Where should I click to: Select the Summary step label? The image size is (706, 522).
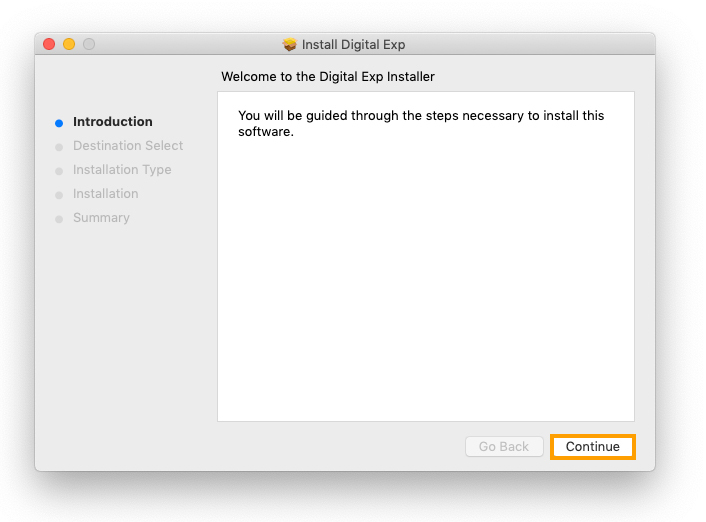(101, 218)
